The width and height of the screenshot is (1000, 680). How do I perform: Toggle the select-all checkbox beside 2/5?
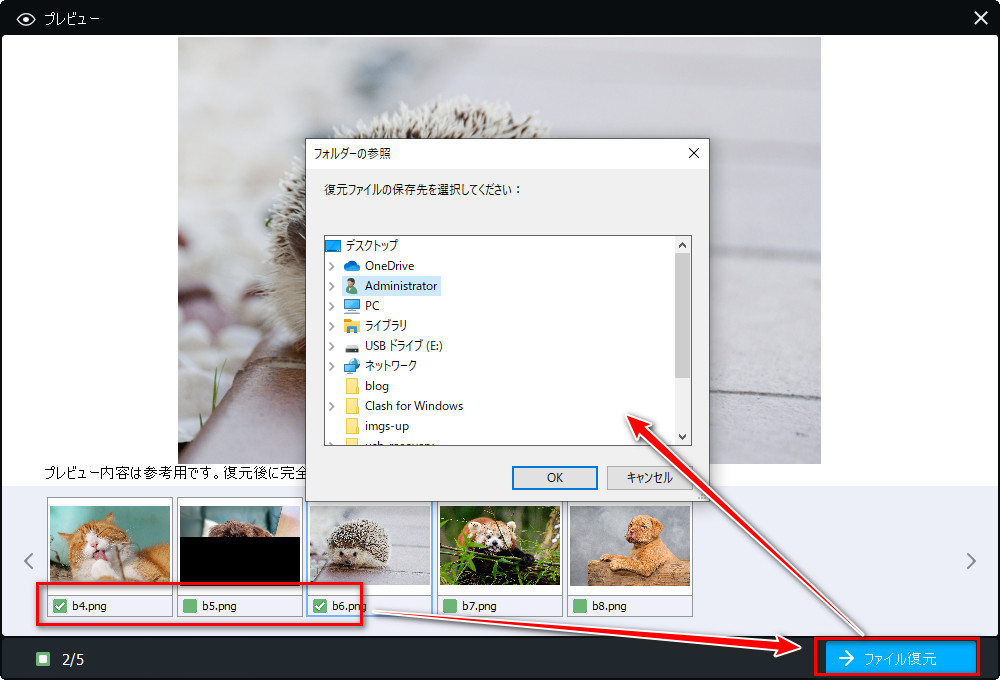coord(43,659)
